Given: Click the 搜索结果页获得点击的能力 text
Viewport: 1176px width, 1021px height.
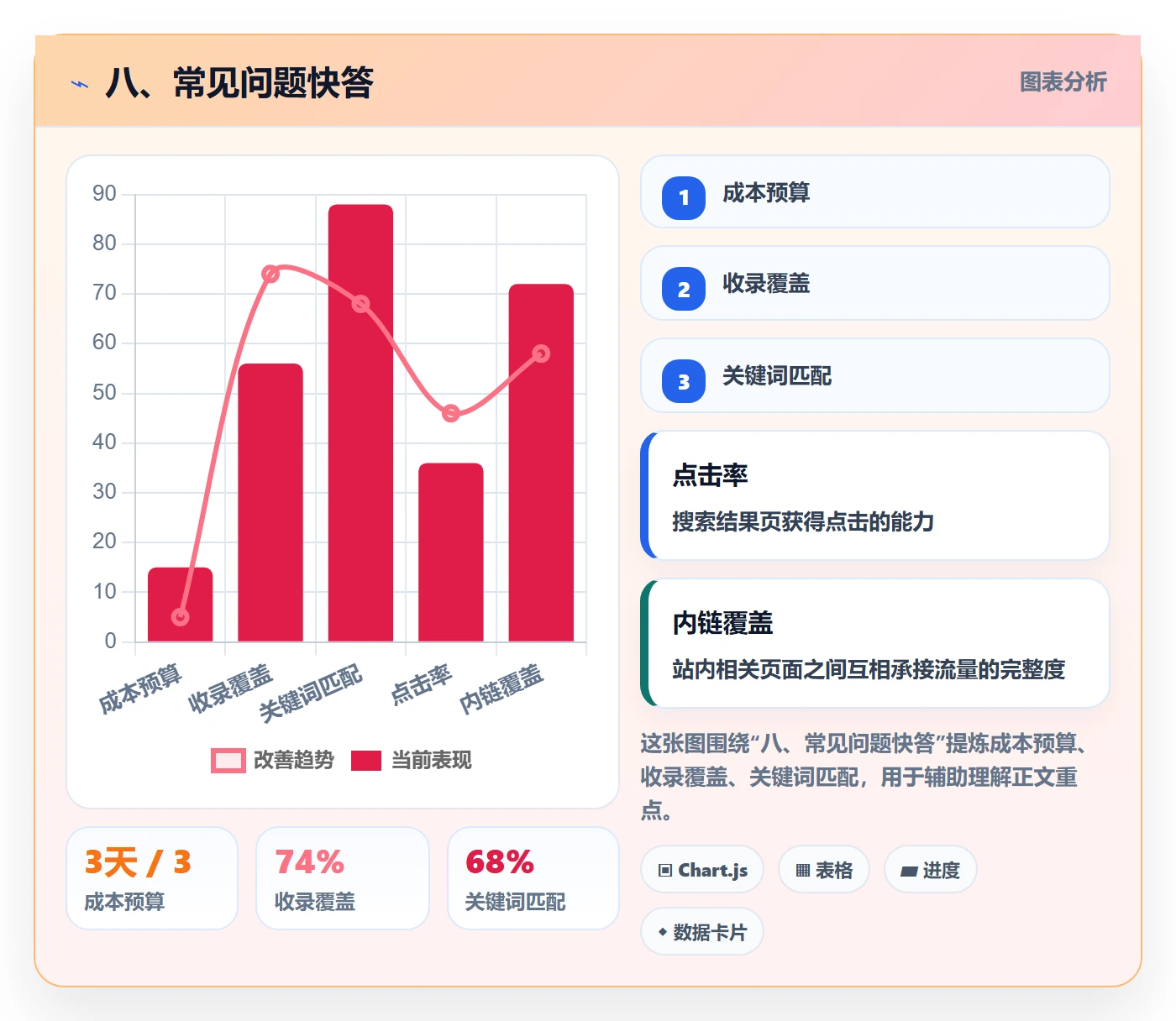Looking at the screenshot, I should coord(803,521).
